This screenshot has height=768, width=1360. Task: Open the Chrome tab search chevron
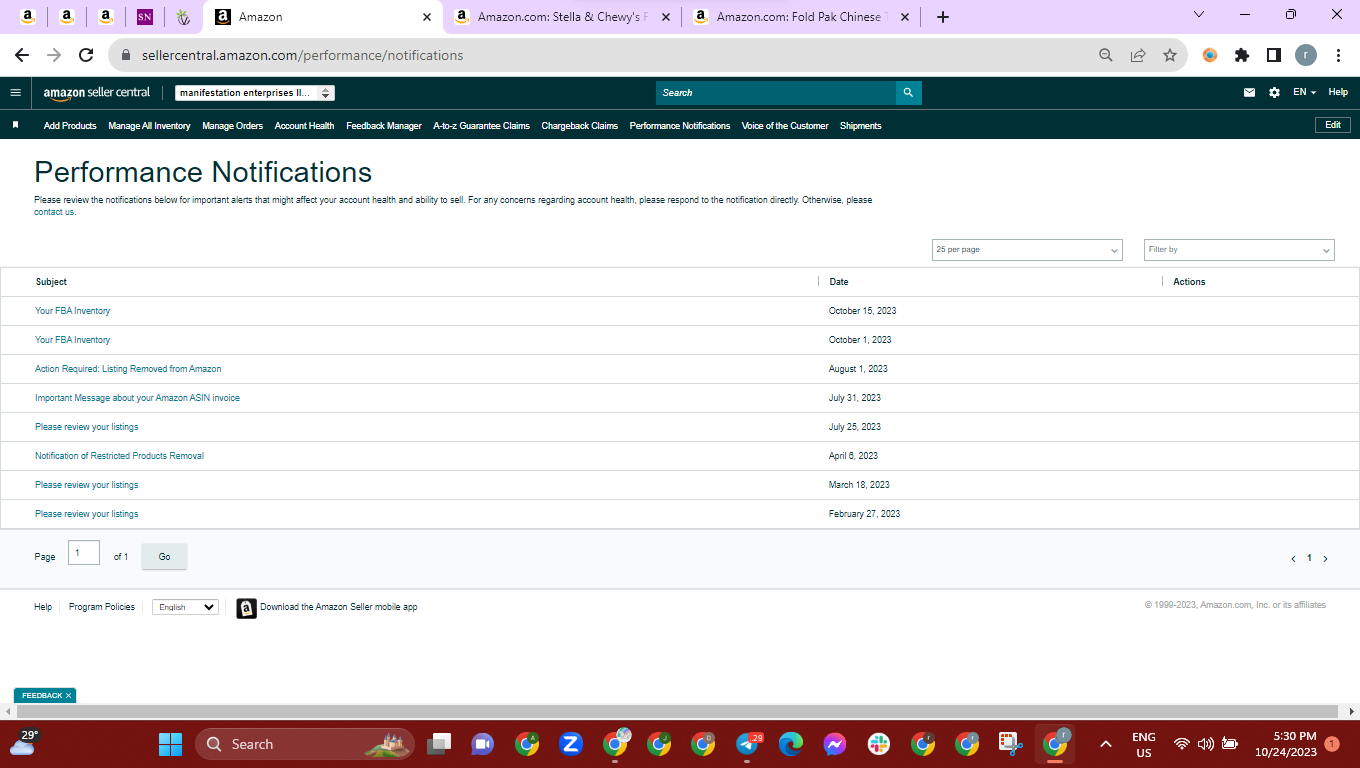coord(1199,15)
